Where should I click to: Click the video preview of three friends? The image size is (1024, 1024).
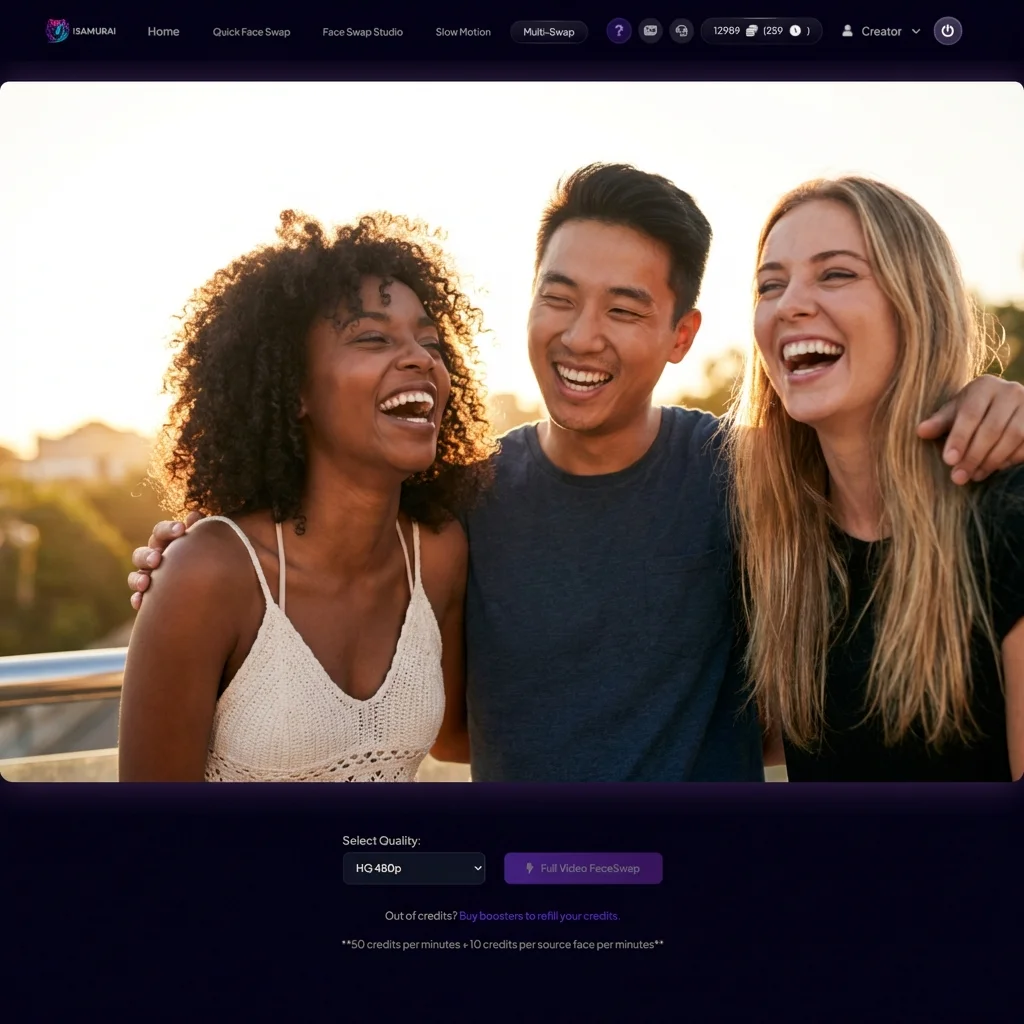coord(512,432)
